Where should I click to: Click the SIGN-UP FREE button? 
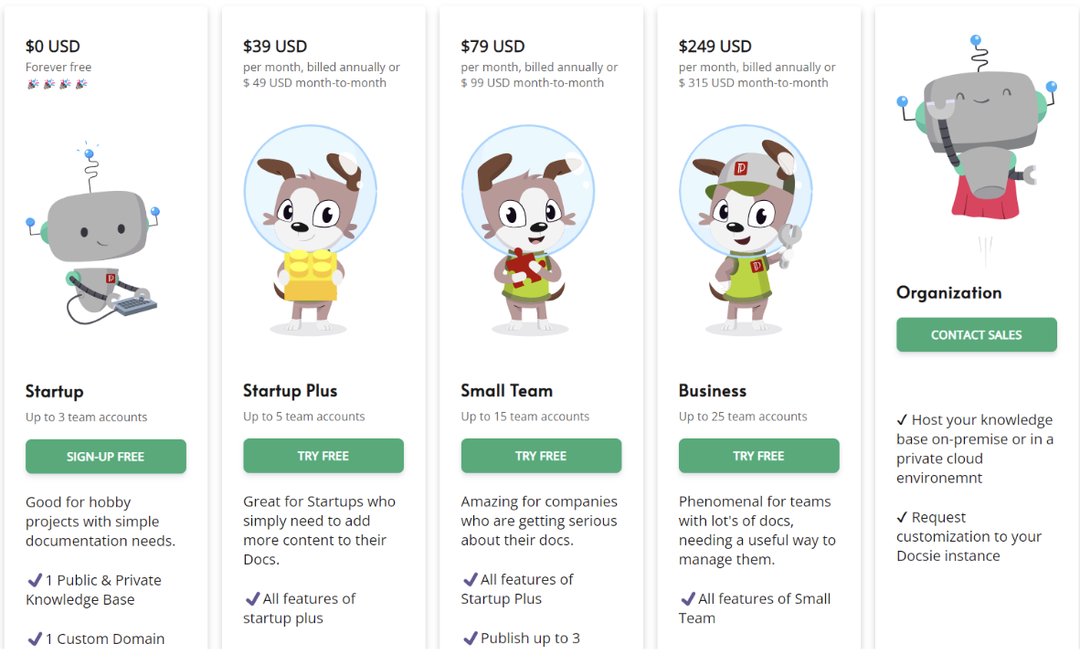(x=105, y=456)
